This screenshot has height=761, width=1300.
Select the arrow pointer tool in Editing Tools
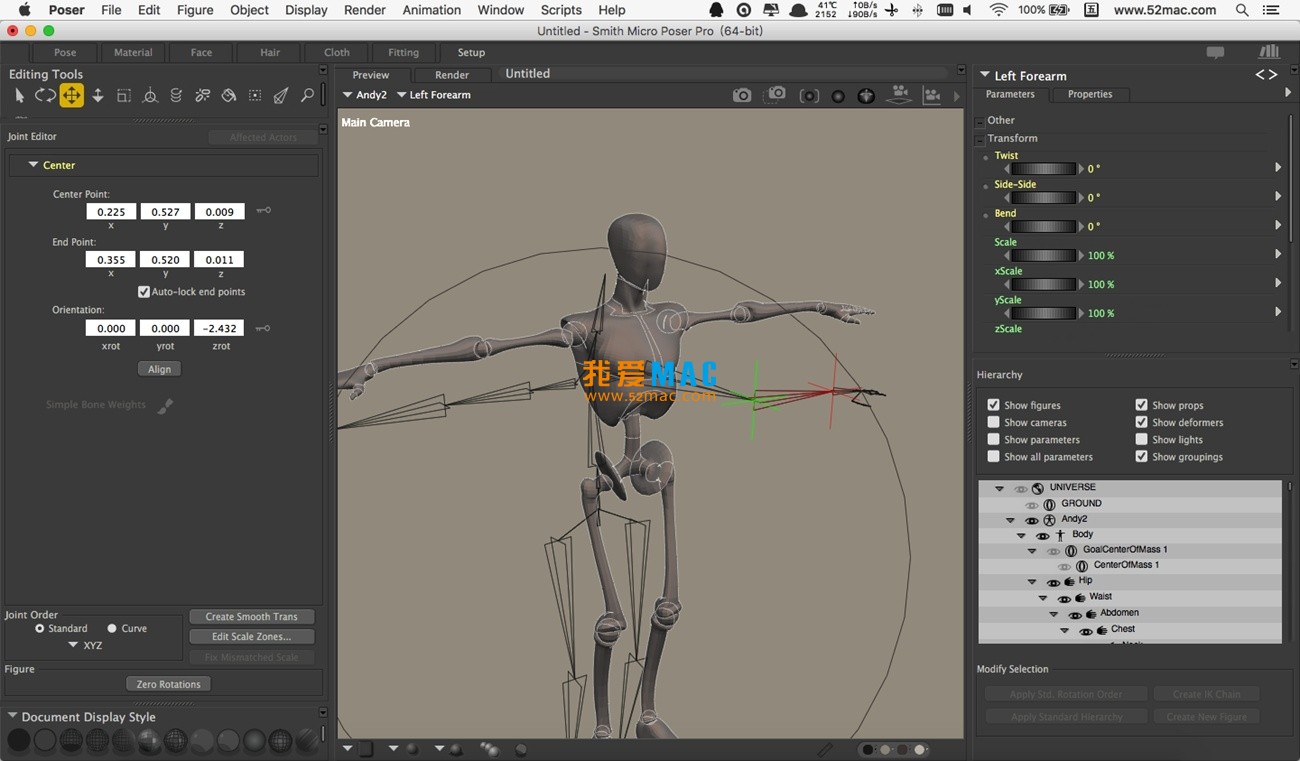coord(19,95)
